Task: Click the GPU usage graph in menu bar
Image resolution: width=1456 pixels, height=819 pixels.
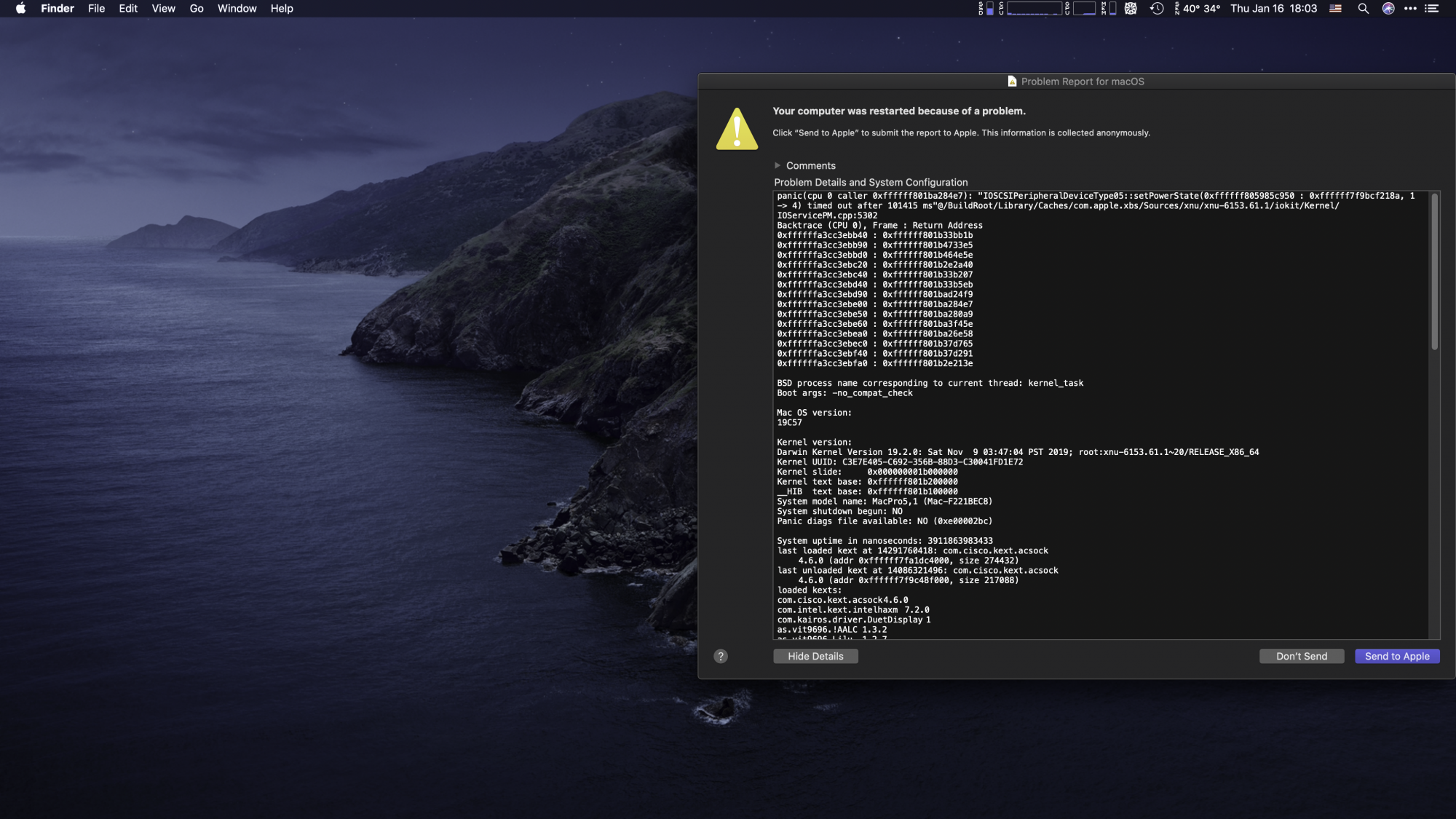Action: pos(1080,9)
